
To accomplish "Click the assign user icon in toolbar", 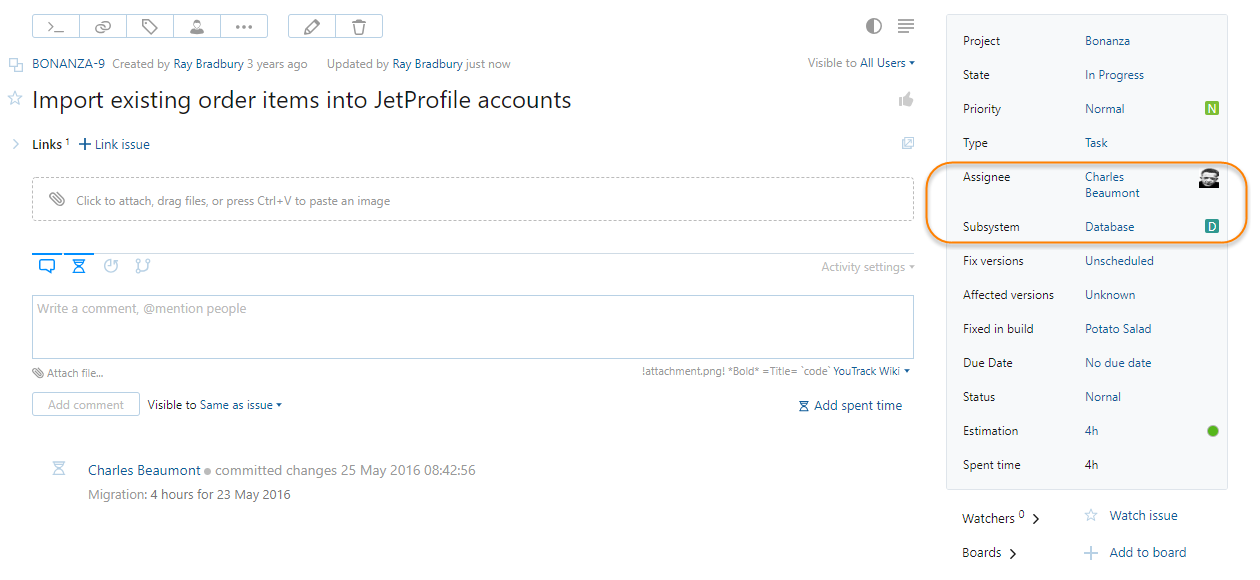I will click(x=197, y=26).
